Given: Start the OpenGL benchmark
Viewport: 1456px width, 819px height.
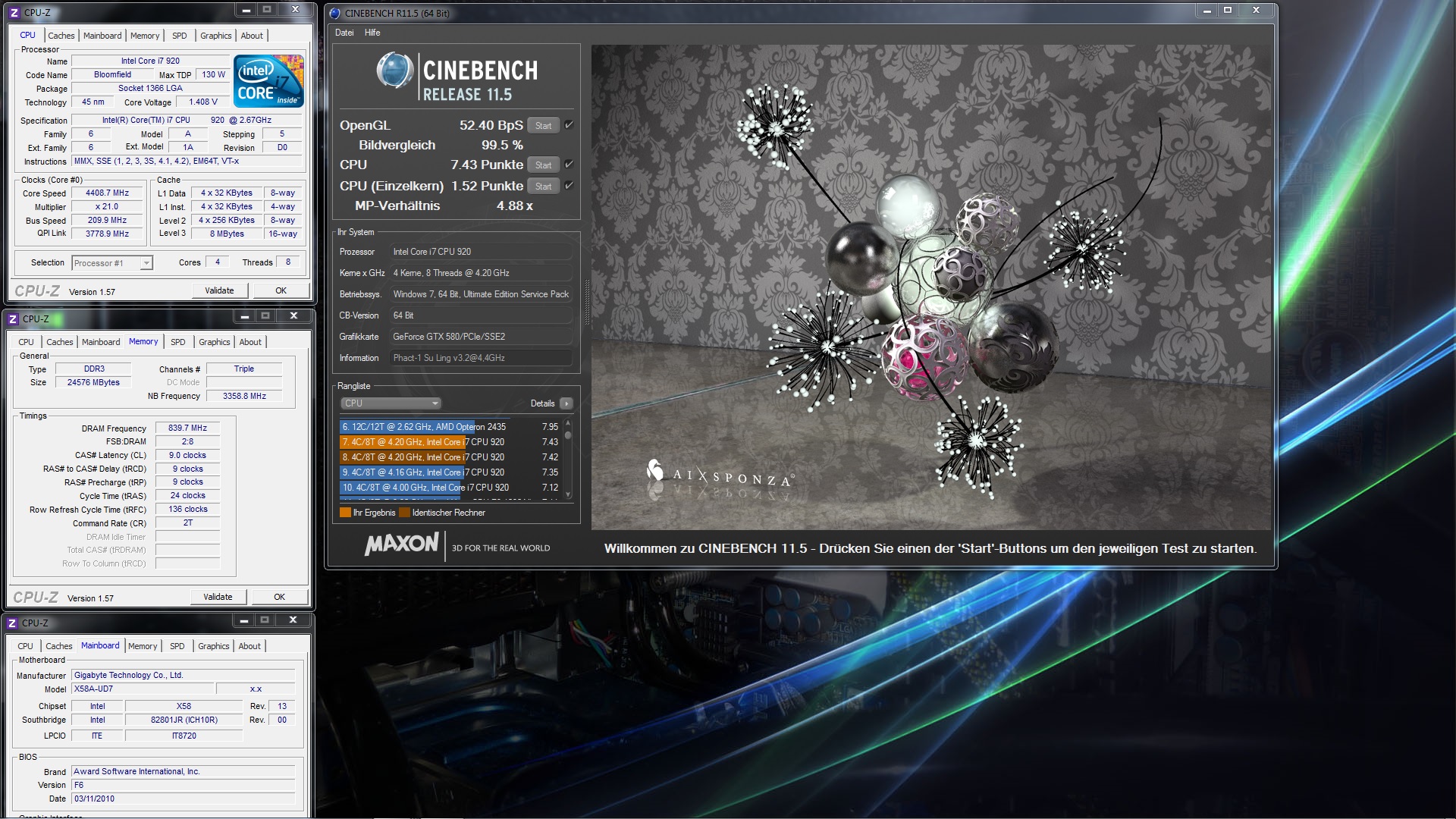Looking at the screenshot, I should pyautogui.click(x=543, y=126).
